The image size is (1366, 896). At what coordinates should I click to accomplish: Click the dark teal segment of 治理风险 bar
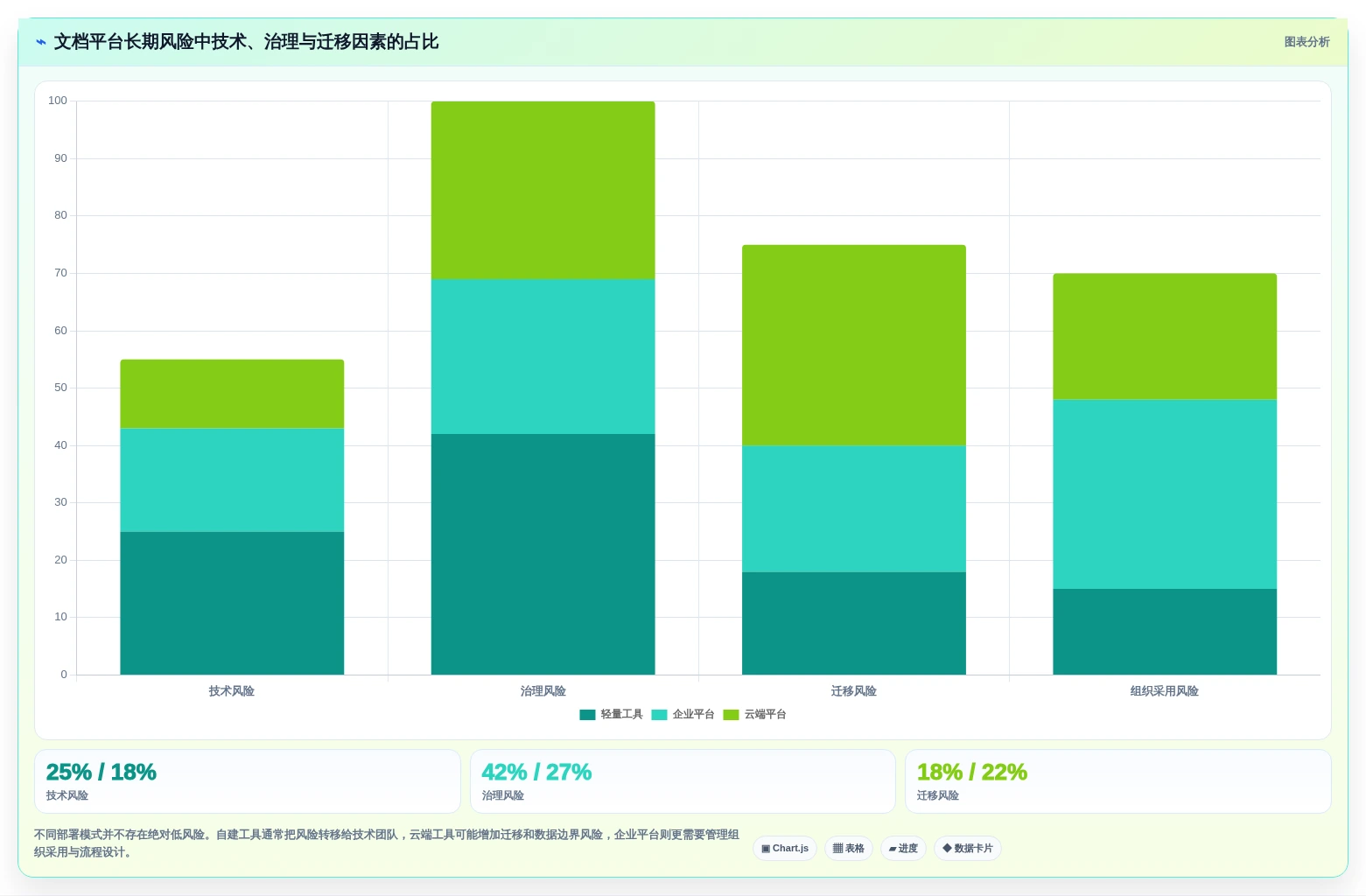coord(543,555)
